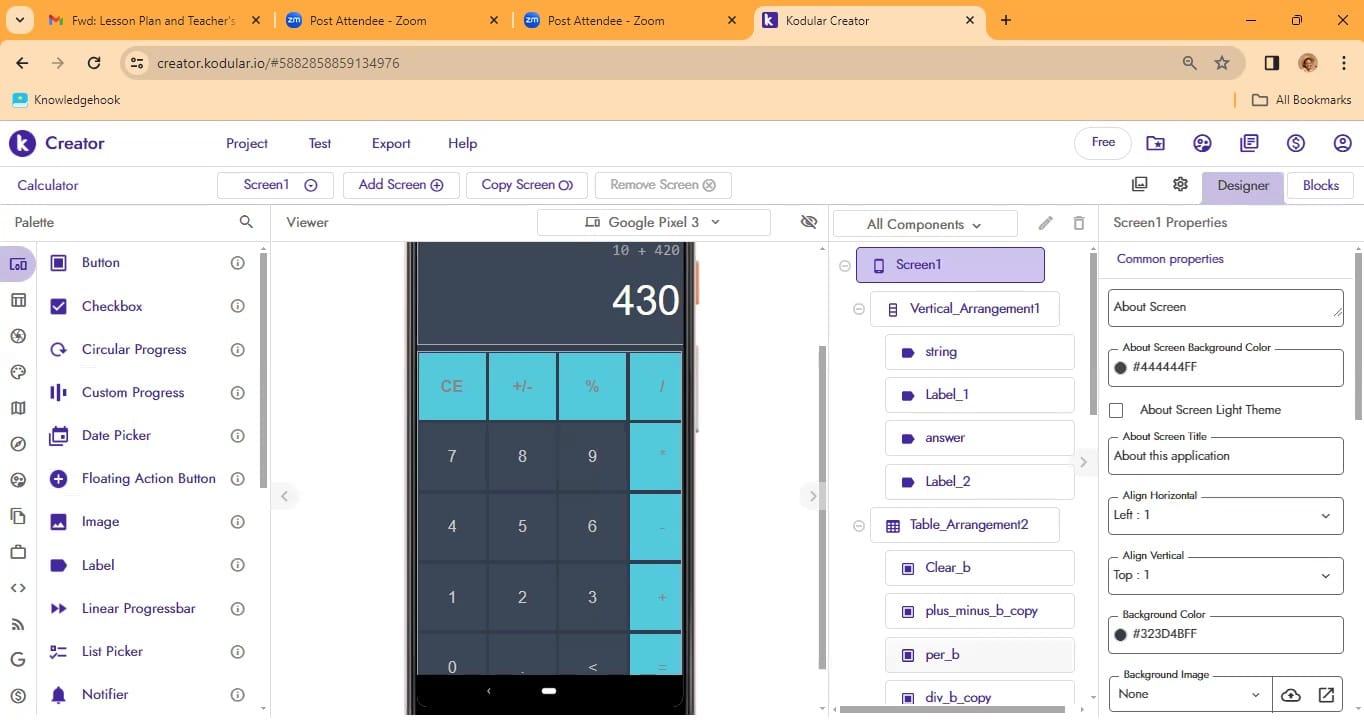The width and height of the screenshot is (1364, 720).
Task: Collapse the Vertical_Arrangement1 tree node
Action: point(858,309)
